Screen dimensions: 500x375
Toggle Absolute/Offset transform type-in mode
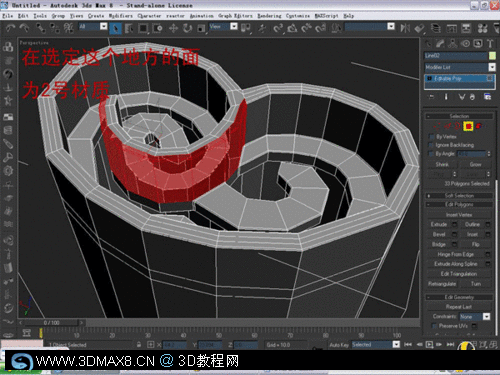(x=151, y=345)
